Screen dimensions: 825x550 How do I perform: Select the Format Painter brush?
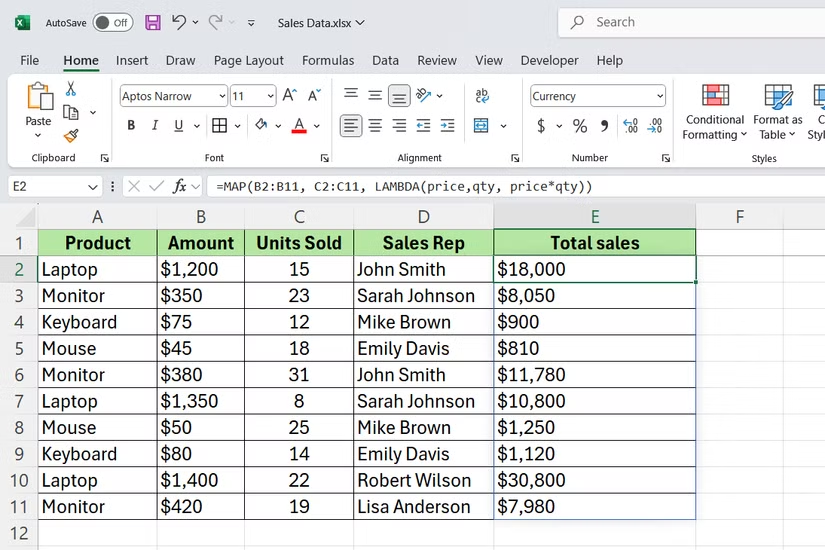coord(71,136)
